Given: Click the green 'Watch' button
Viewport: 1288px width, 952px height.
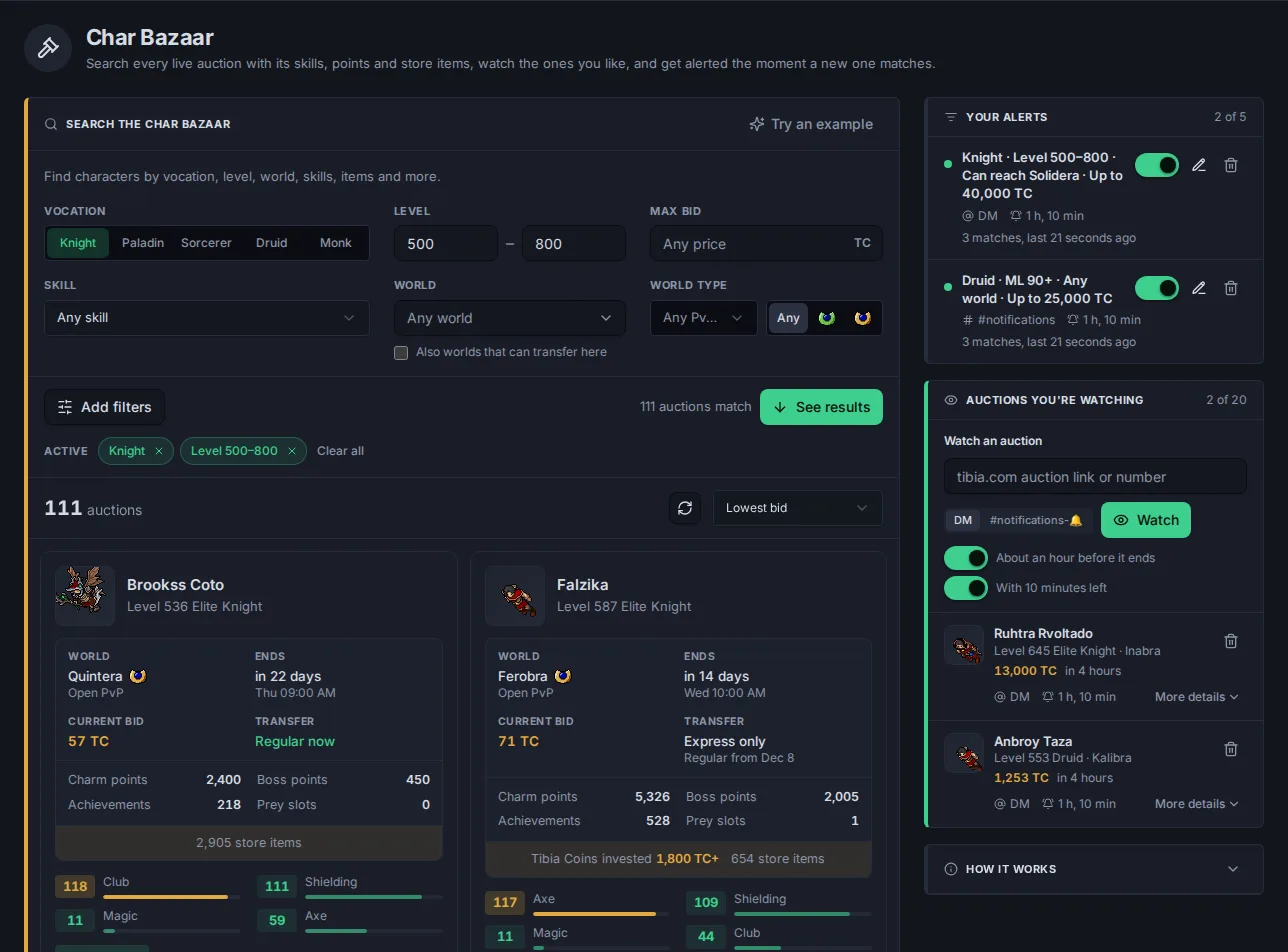Looking at the screenshot, I should (1146, 520).
